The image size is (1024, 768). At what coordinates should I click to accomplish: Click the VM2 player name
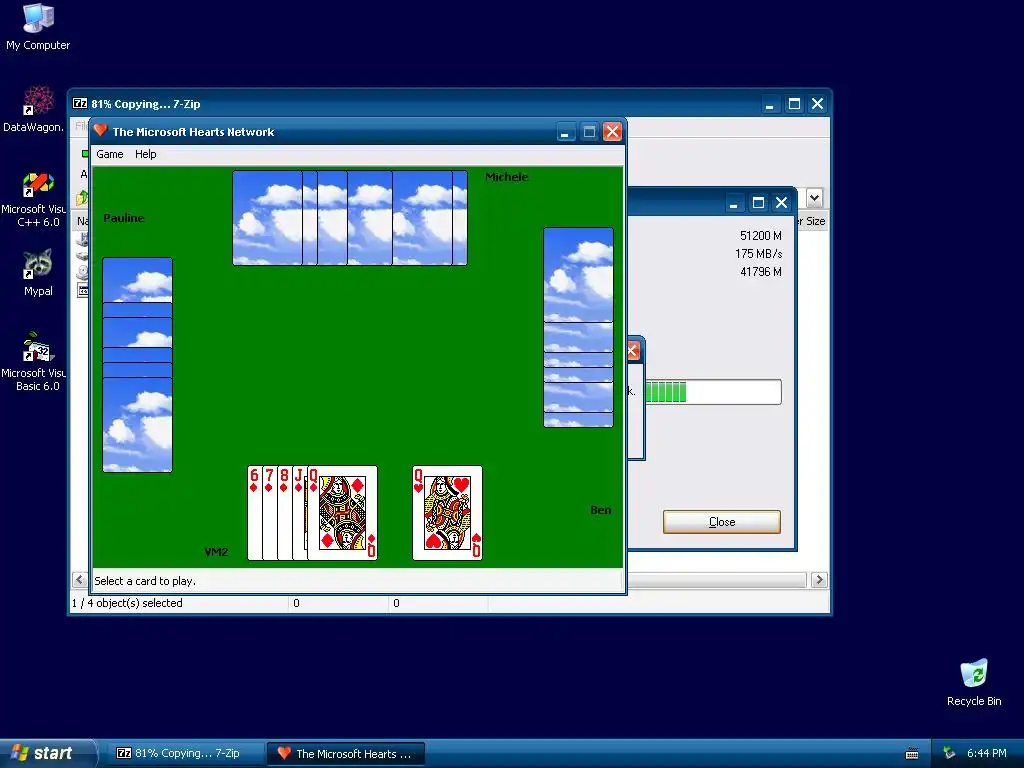pyautogui.click(x=216, y=552)
